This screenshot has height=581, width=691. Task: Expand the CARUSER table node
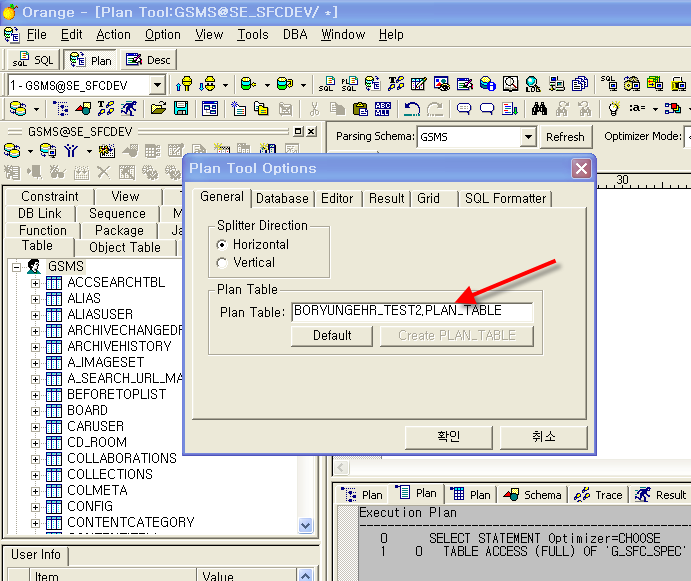(x=35, y=427)
